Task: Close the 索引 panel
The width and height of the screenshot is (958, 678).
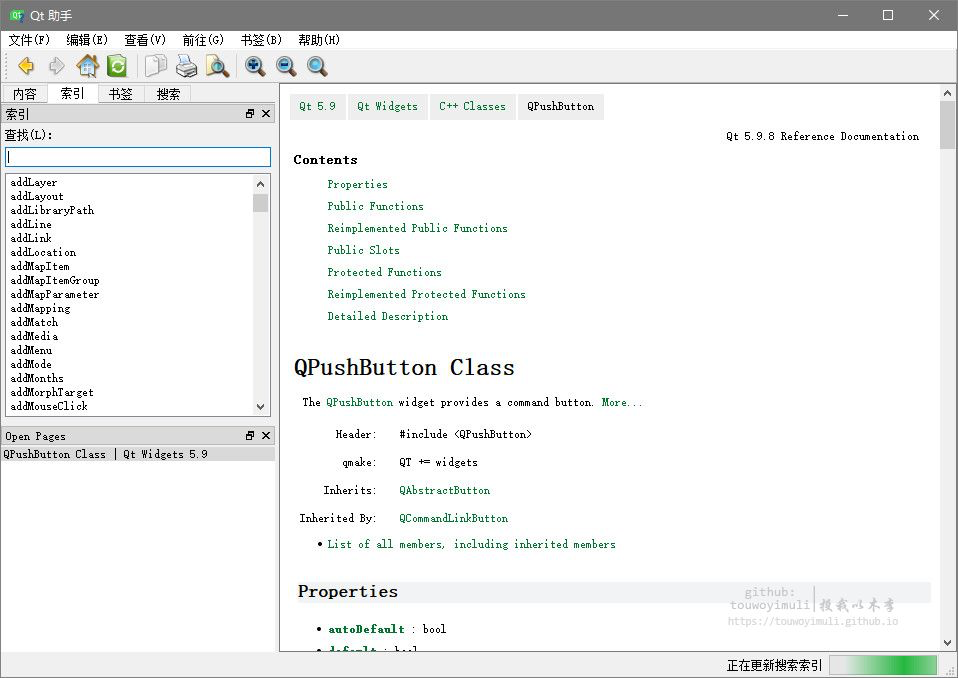Action: (266, 114)
